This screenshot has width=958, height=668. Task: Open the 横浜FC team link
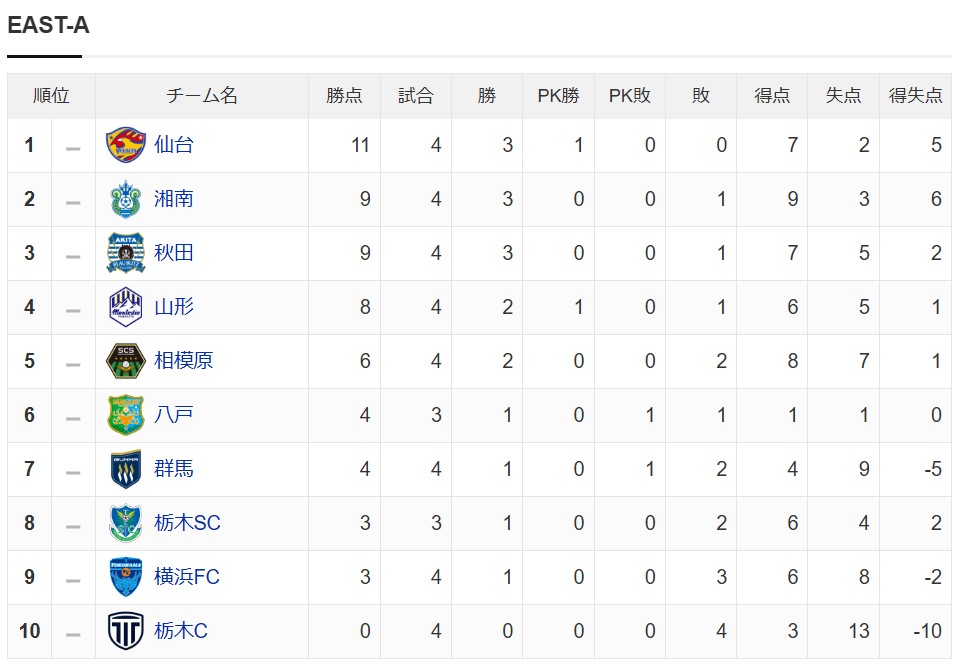187,577
